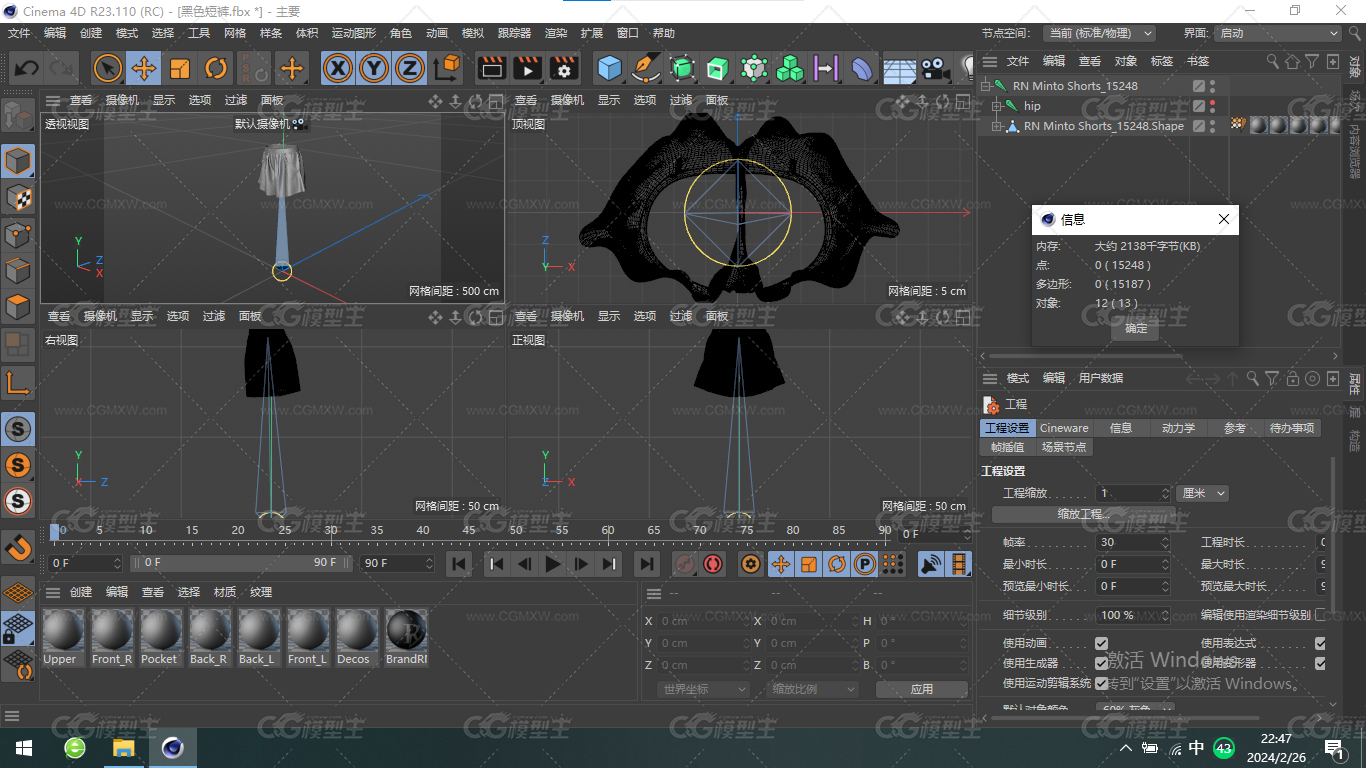Click the 帧率 input field
Screen dimensions: 1366x768
[x=1133, y=542]
